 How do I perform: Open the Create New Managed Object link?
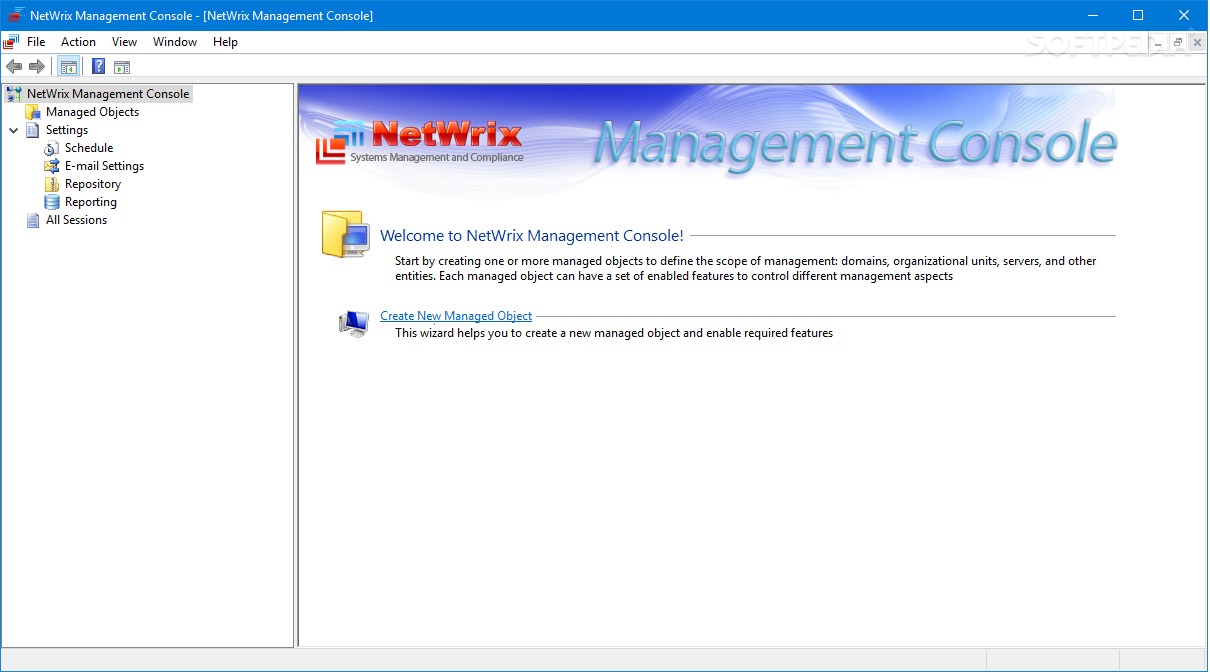click(x=456, y=316)
